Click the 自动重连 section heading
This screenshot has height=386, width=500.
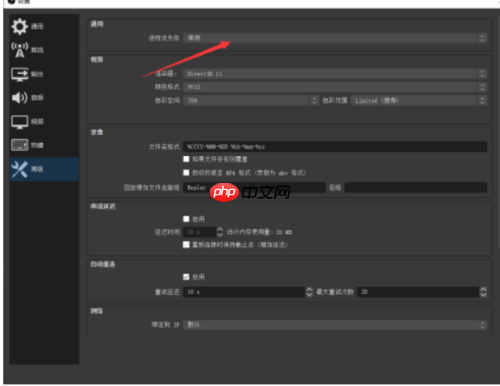(103, 264)
